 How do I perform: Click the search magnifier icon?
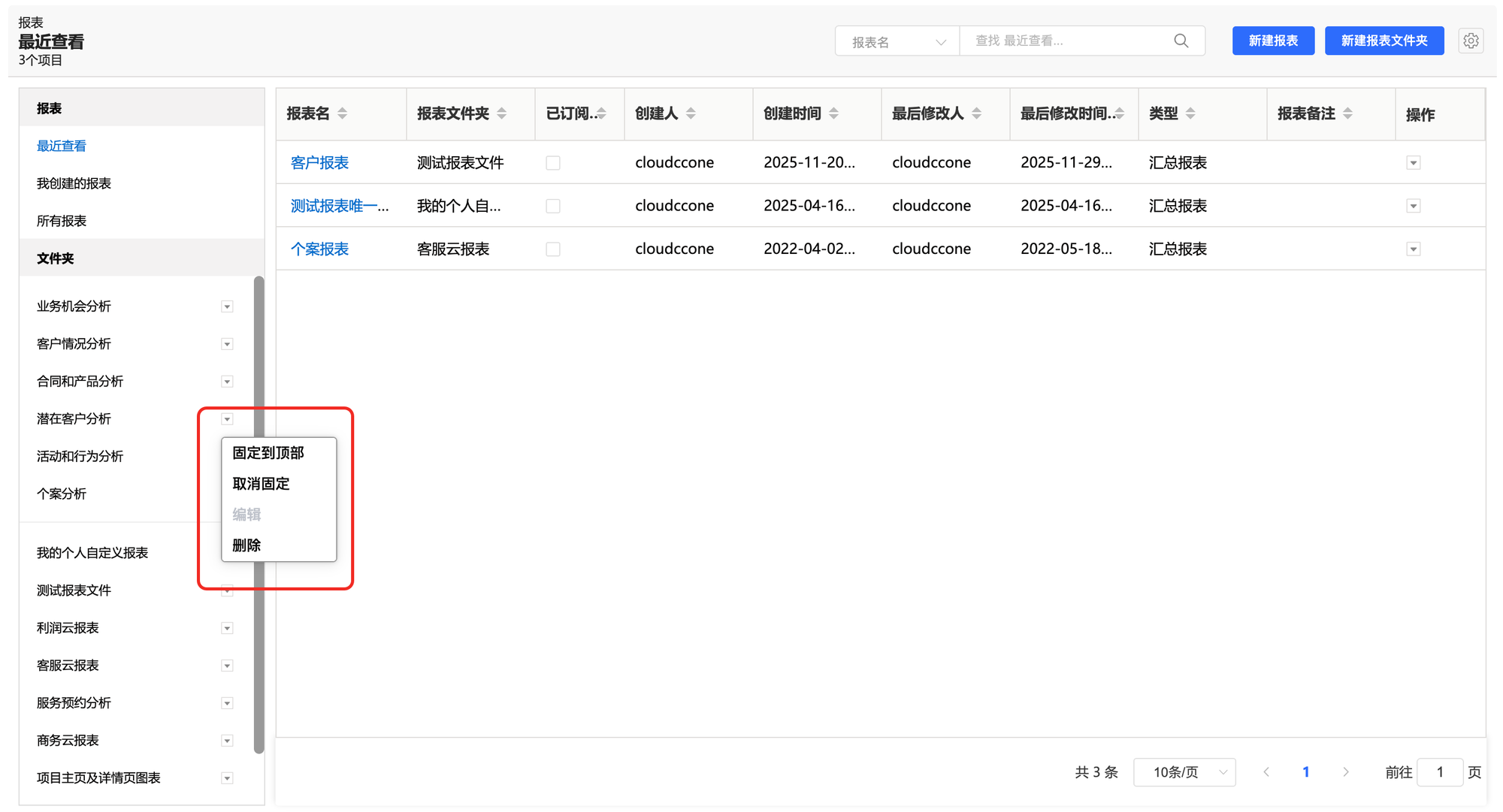[x=1181, y=41]
